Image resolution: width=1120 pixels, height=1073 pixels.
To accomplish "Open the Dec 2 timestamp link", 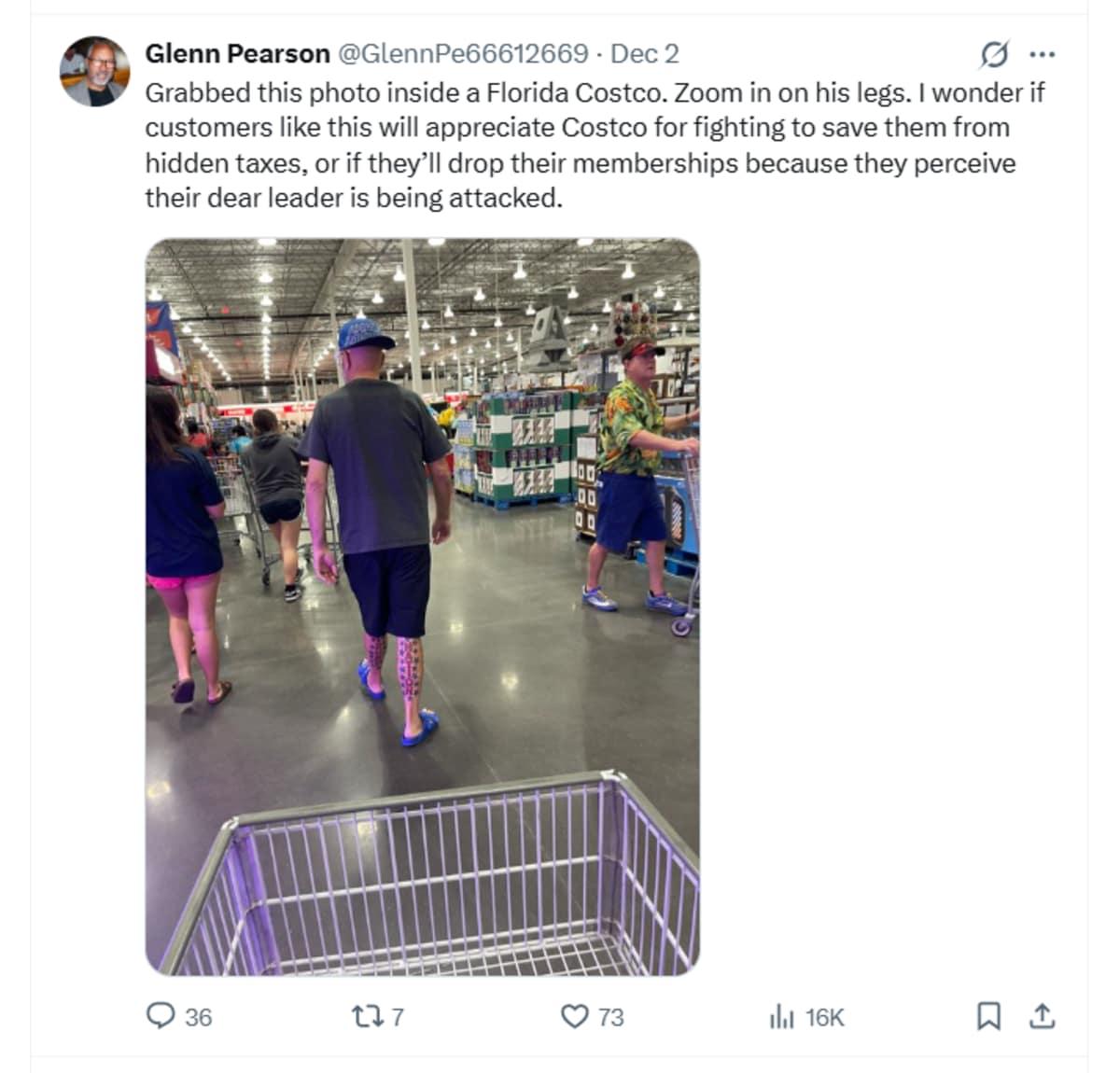I will coord(644,54).
